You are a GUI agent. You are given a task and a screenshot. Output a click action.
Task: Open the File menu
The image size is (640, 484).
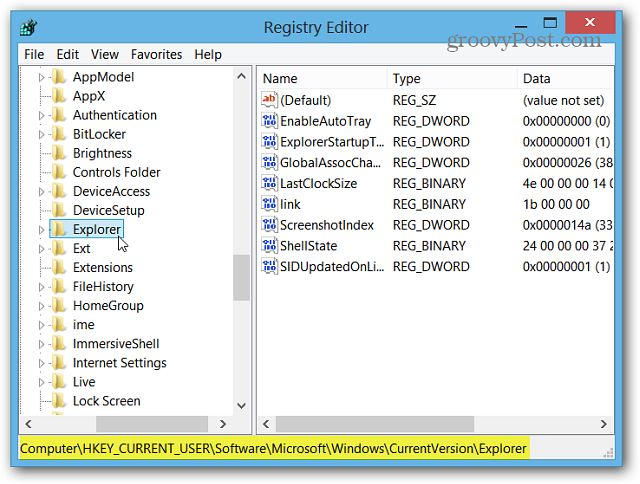tap(34, 54)
